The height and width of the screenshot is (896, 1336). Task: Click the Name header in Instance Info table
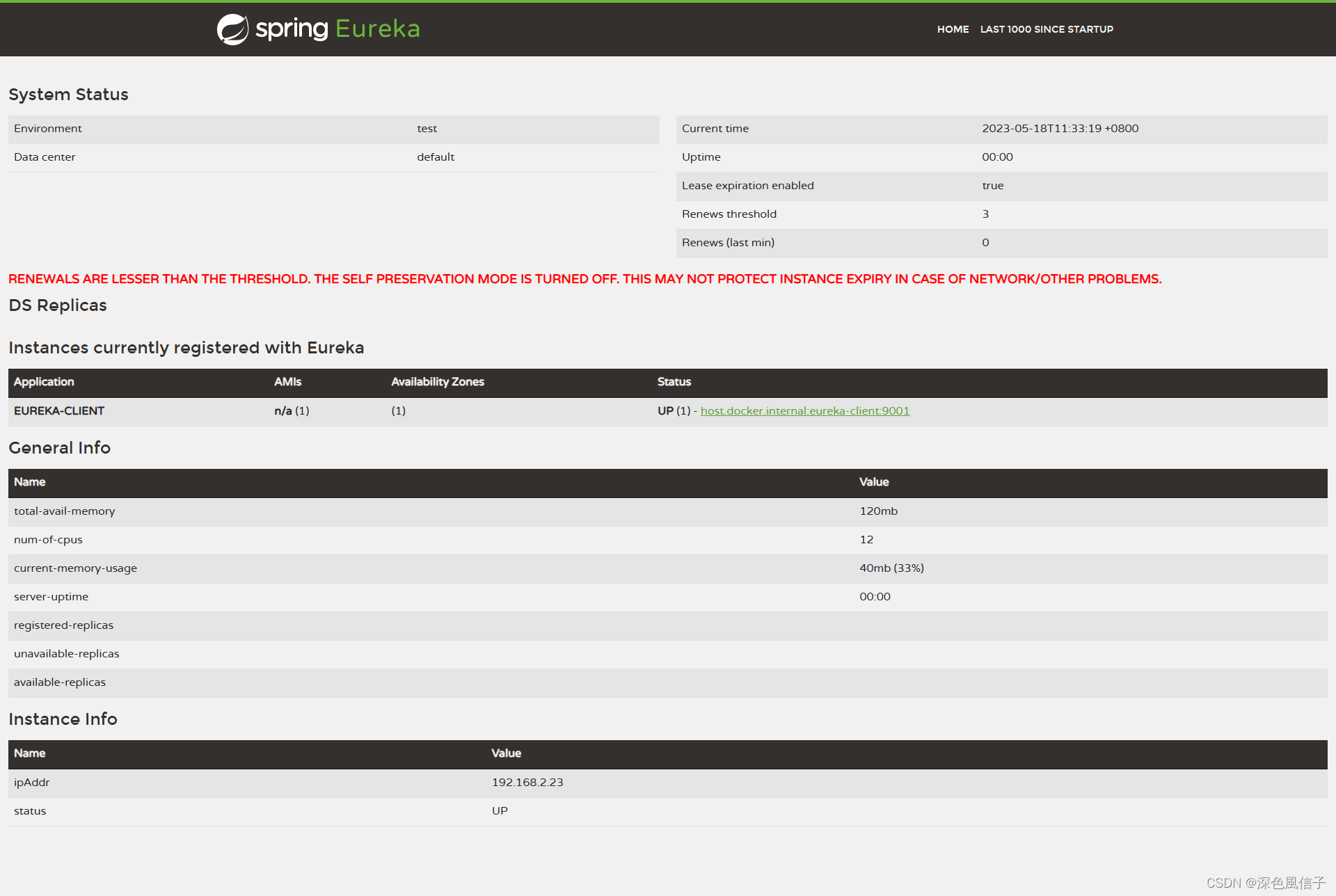coord(30,753)
